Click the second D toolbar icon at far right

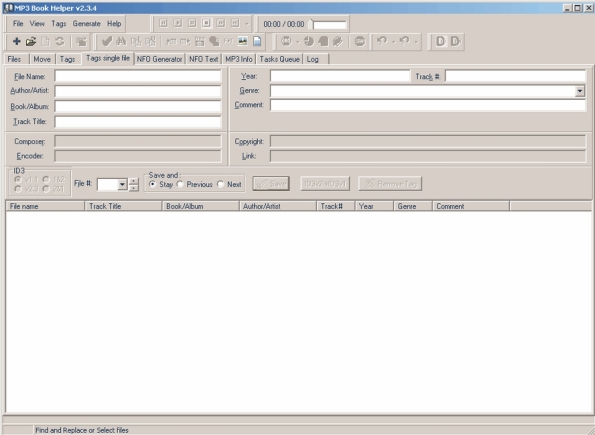455,41
